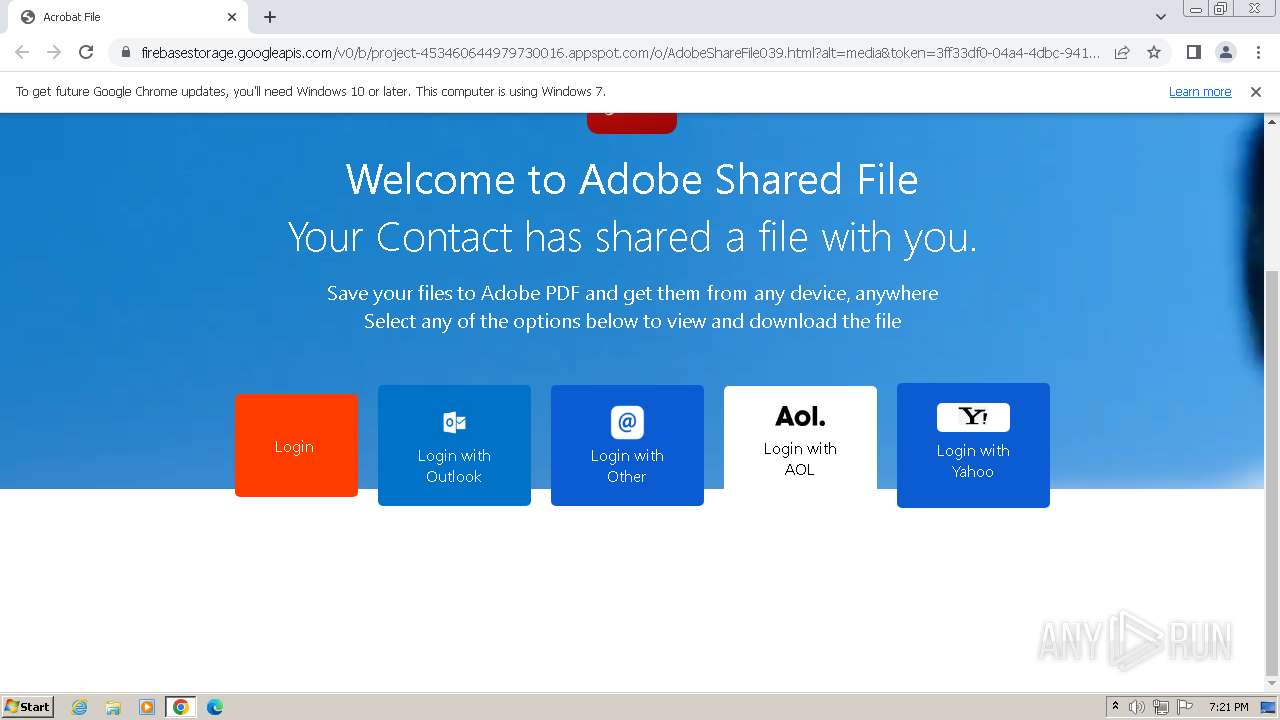The height and width of the screenshot is (720, 1280).
Task: Go forward in browser history
Action: tap(54, 52)
